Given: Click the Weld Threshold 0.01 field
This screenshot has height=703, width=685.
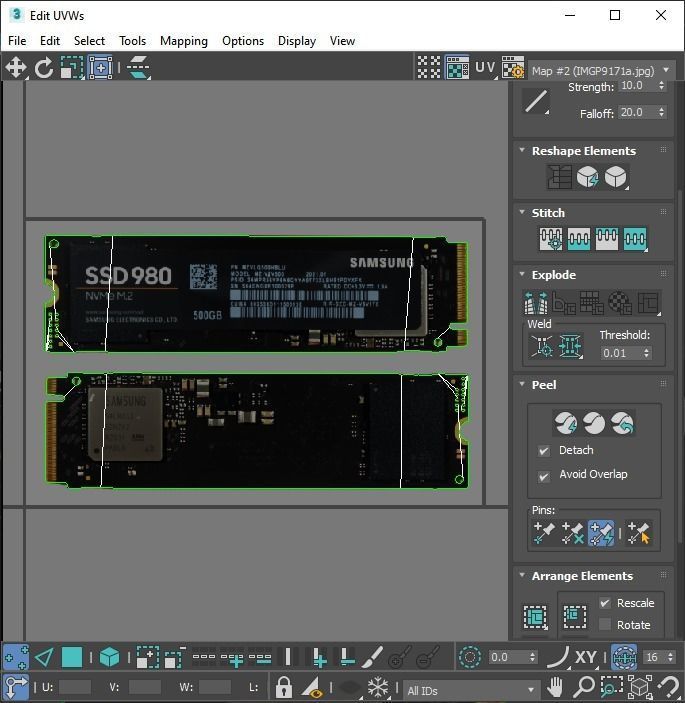Looking at the screenshot, I should point(621,353).
